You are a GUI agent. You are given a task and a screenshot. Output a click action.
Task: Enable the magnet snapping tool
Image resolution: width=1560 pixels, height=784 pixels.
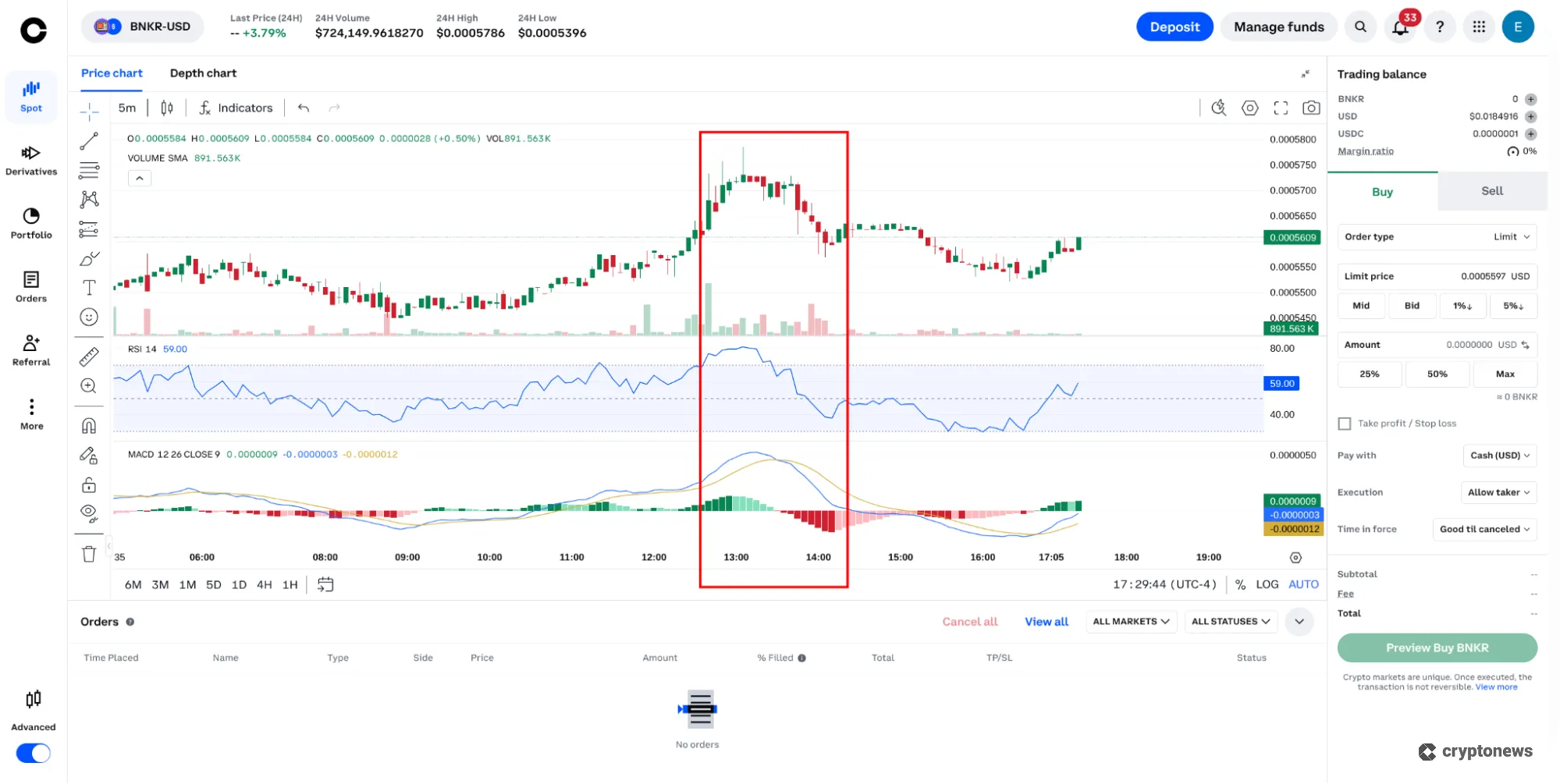click(89, 424)
